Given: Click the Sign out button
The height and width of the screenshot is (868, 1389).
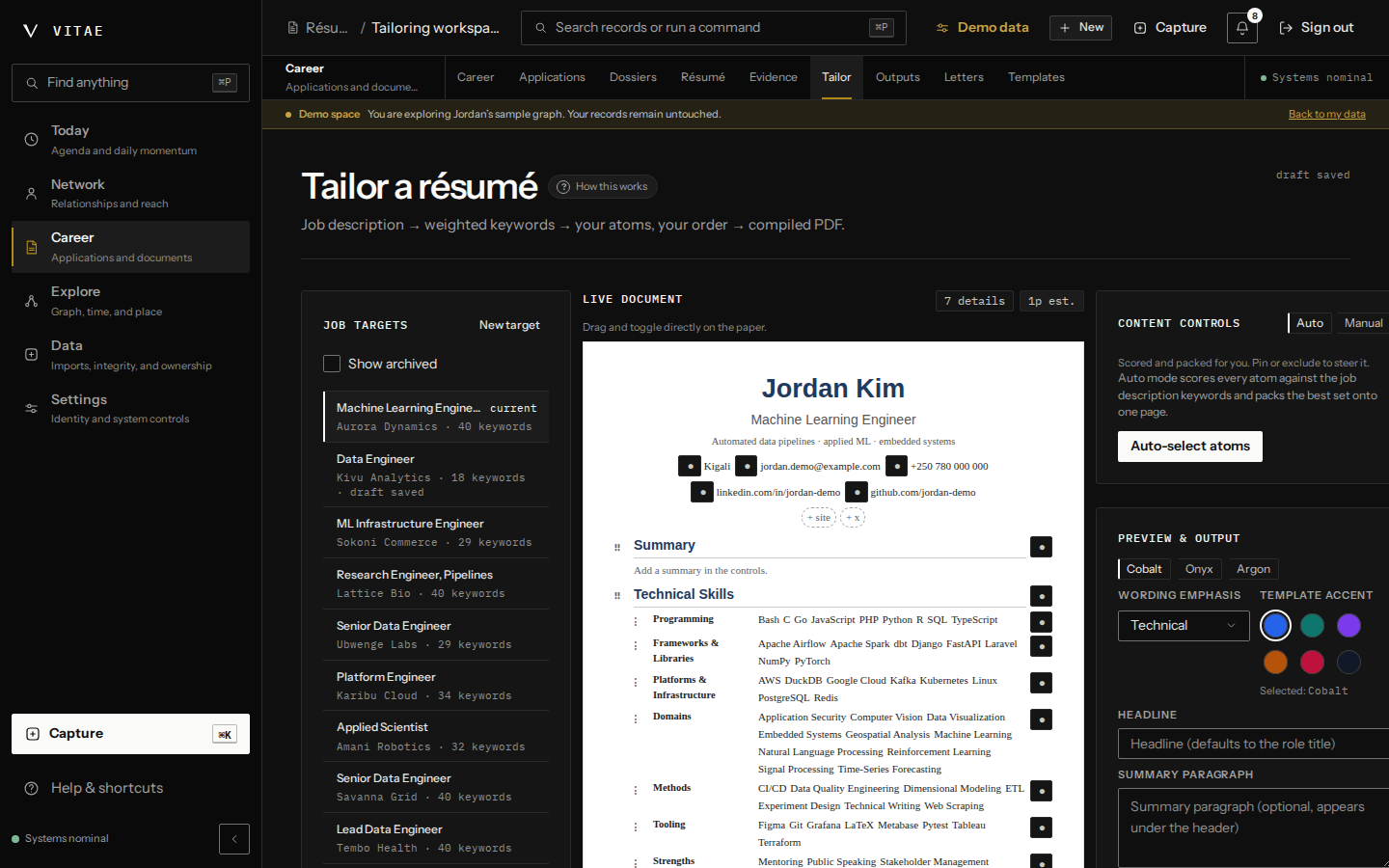Looking at the screenshot, I should pos(1316,28).
